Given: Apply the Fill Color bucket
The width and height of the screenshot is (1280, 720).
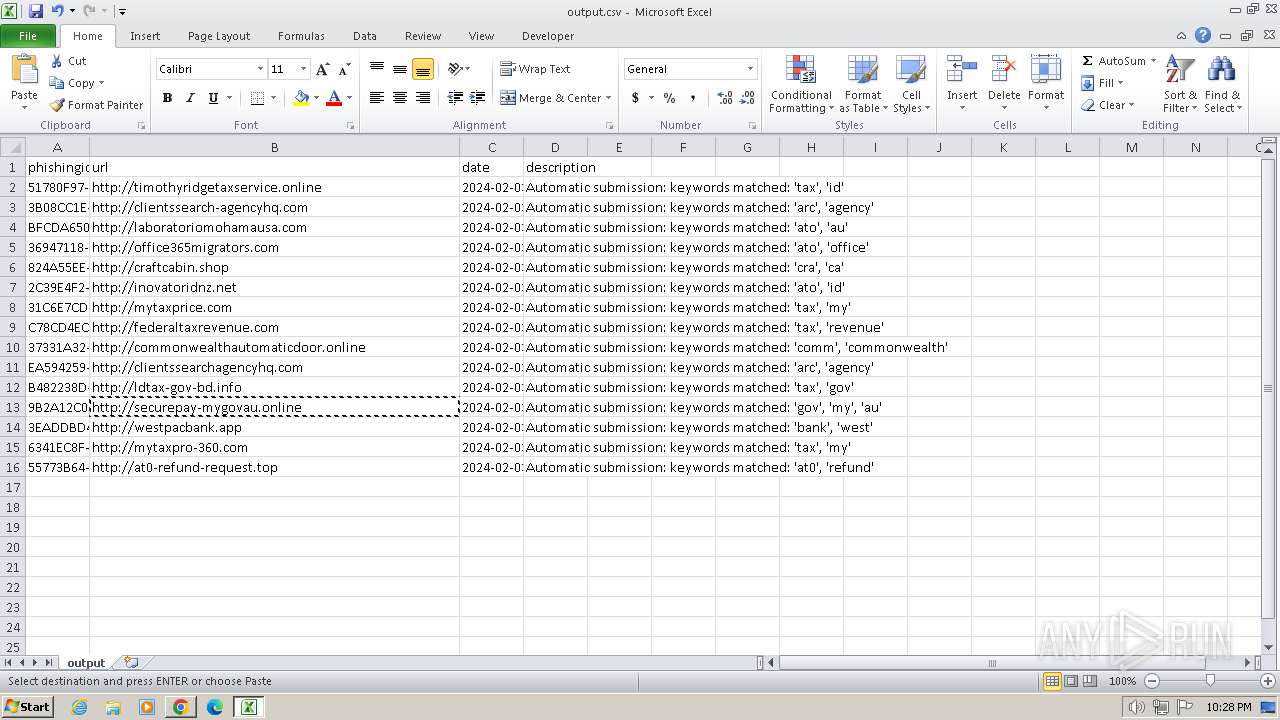Looking at the screenshot, I should 301,98.
